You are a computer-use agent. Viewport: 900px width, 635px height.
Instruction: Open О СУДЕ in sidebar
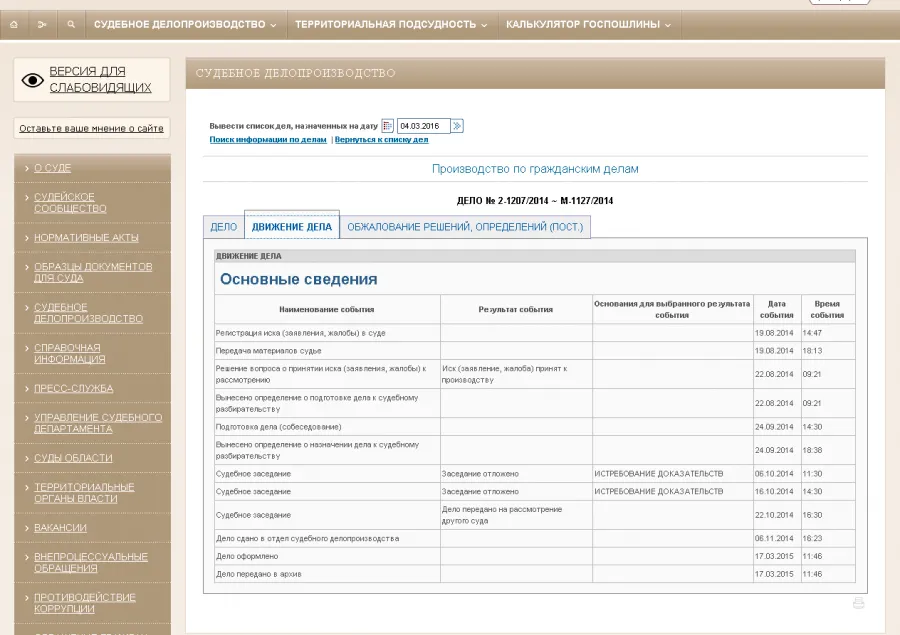[52, 168]
